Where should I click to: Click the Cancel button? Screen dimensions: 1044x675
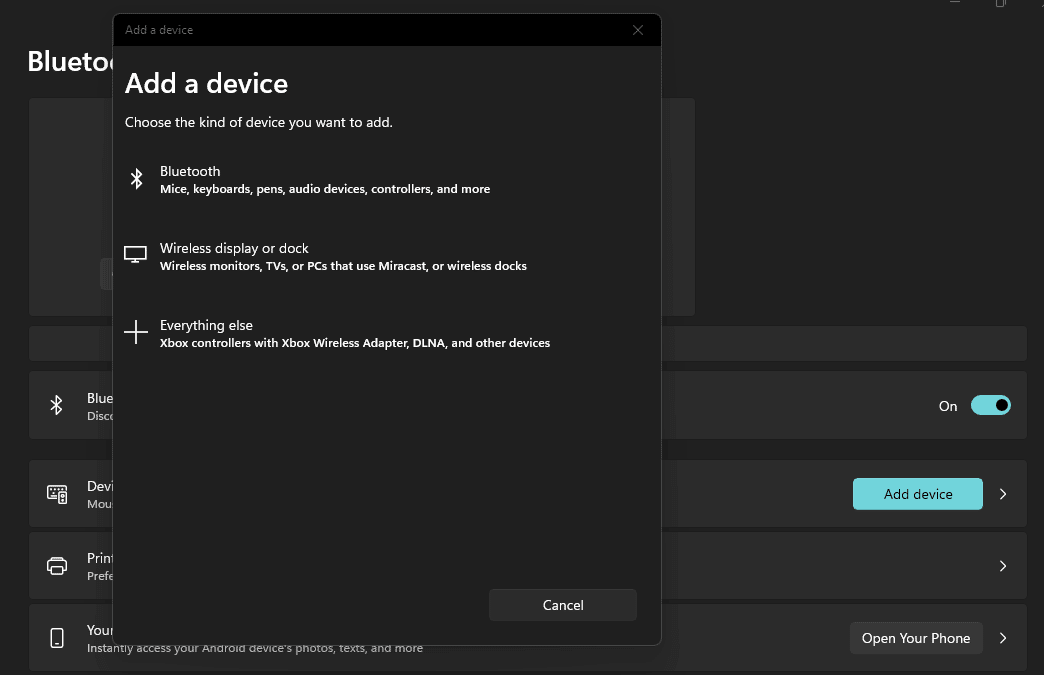click(x=562, y=604)
